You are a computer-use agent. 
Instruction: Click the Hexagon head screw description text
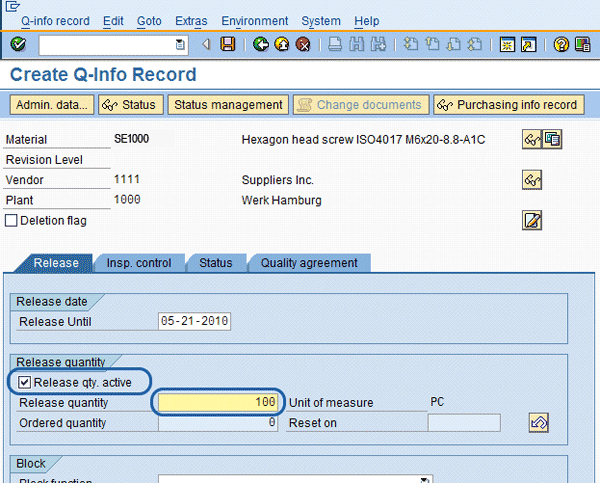(x=364, y=139)
